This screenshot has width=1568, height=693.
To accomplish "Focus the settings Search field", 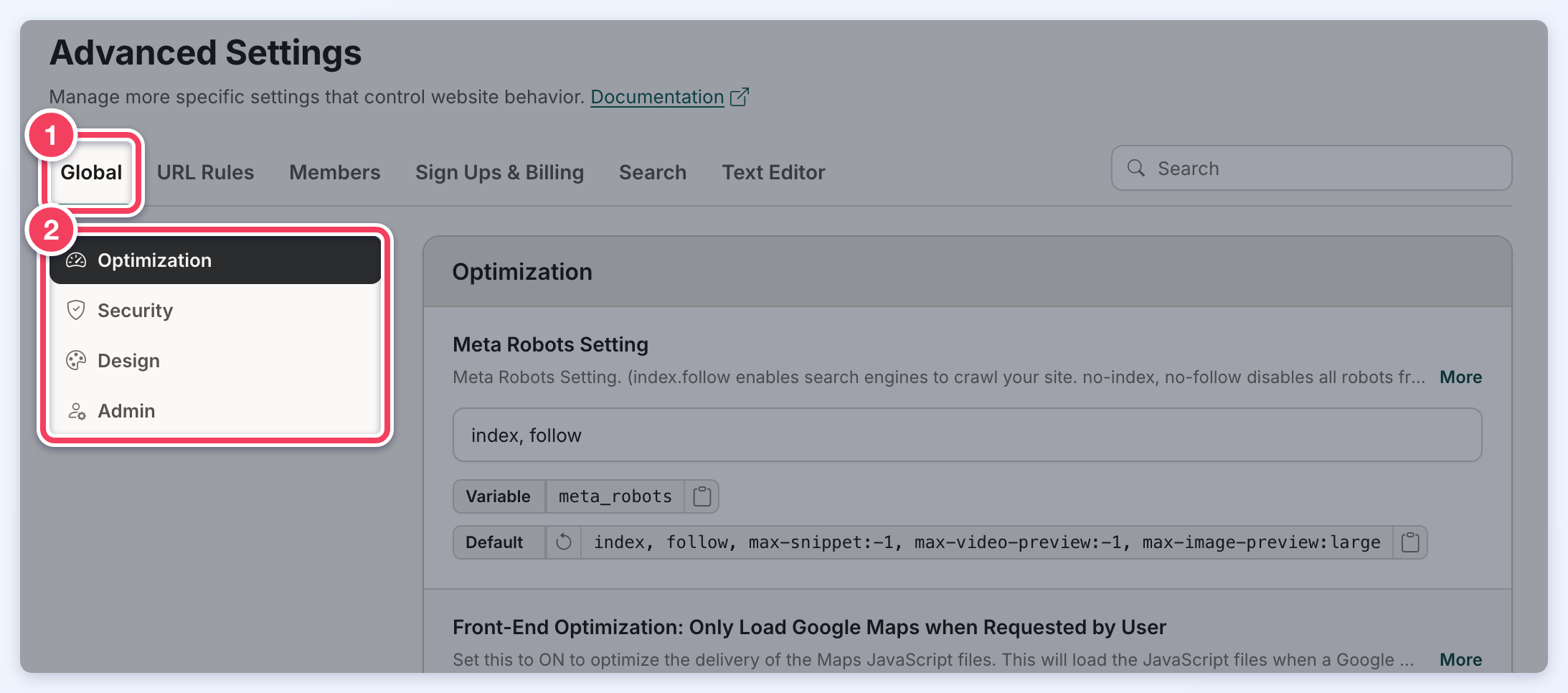I will pyautogui.click(x=1311, y=168).
